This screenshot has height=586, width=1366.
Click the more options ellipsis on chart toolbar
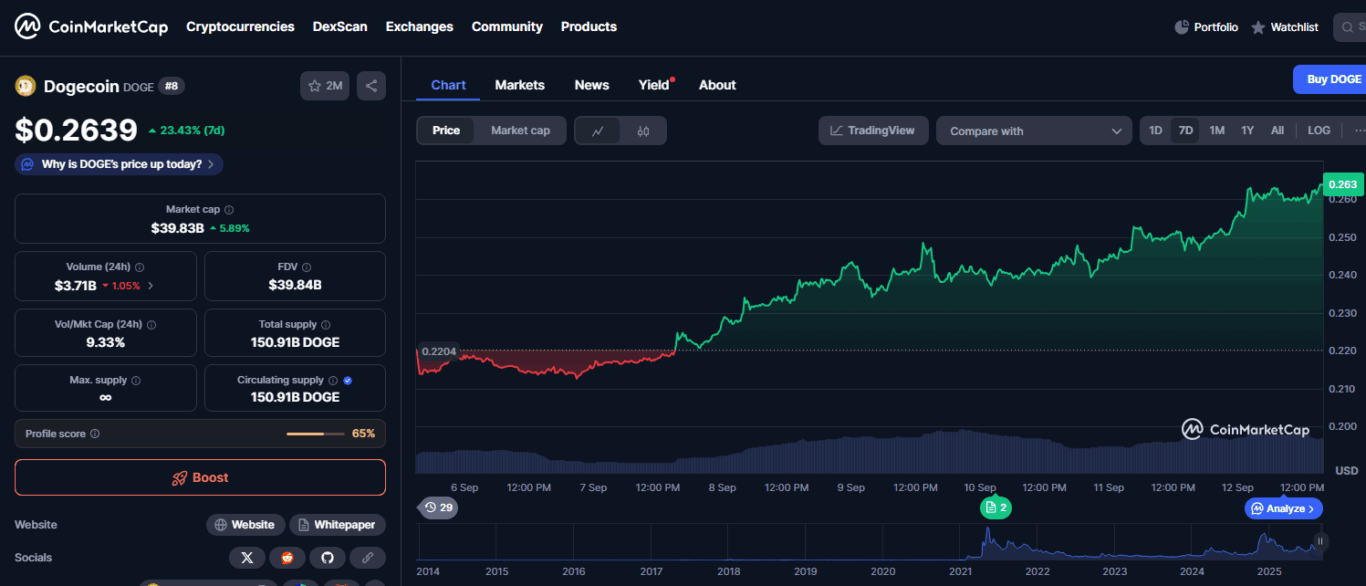point(1357,131)
